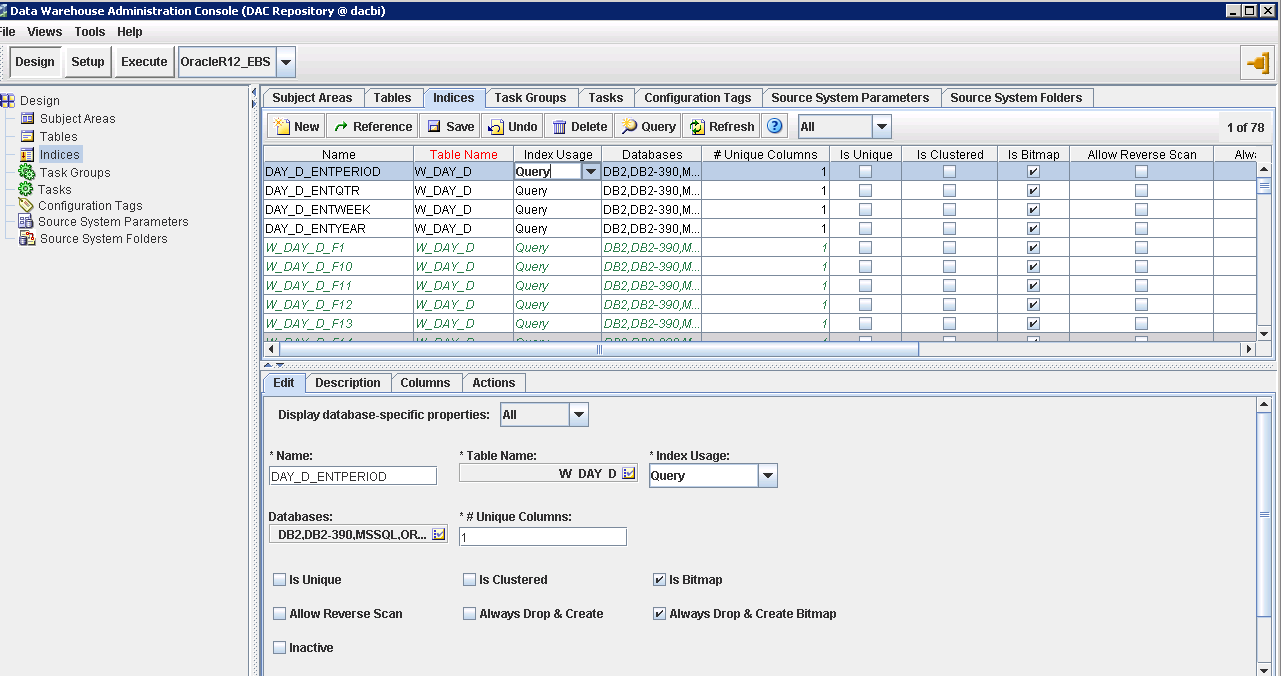Open the OracleR12_EBS source dropdown

285,61
